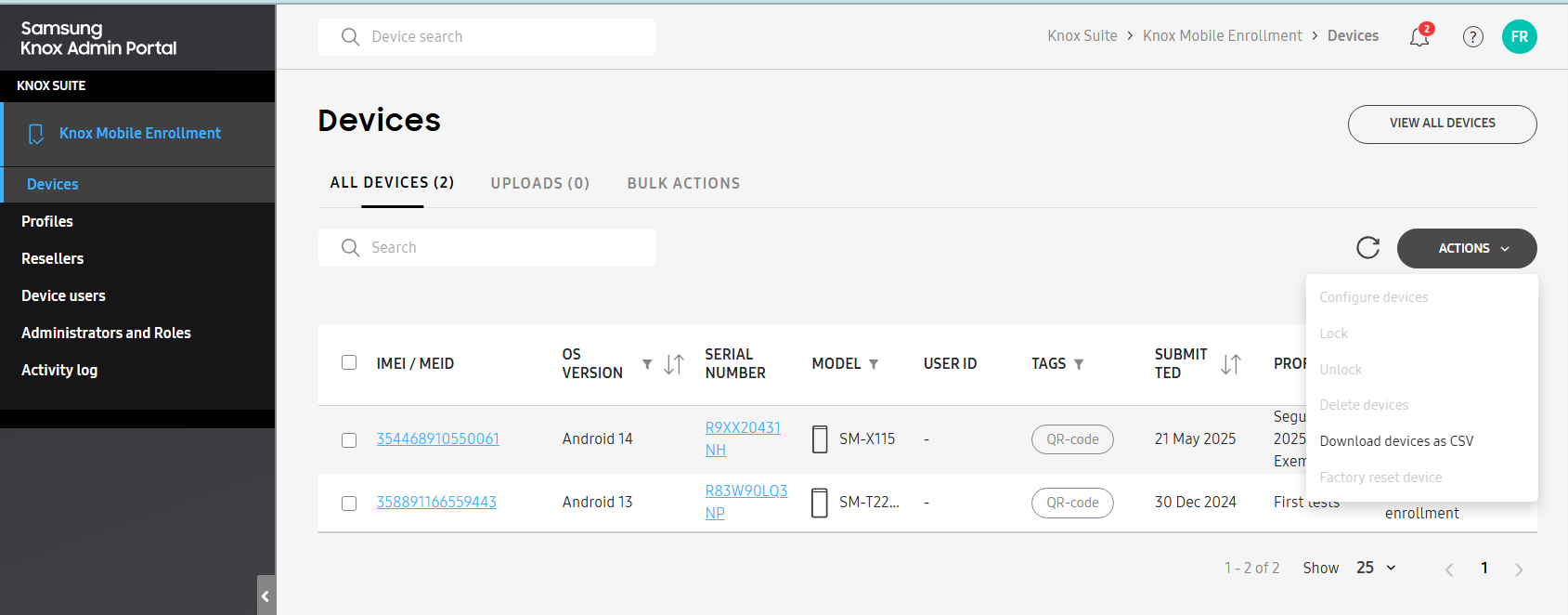This screenshot has height=615, width=1568.
Task: Click the 30 Dec 2024 date cell
Action: click(x=1195, y=502)
